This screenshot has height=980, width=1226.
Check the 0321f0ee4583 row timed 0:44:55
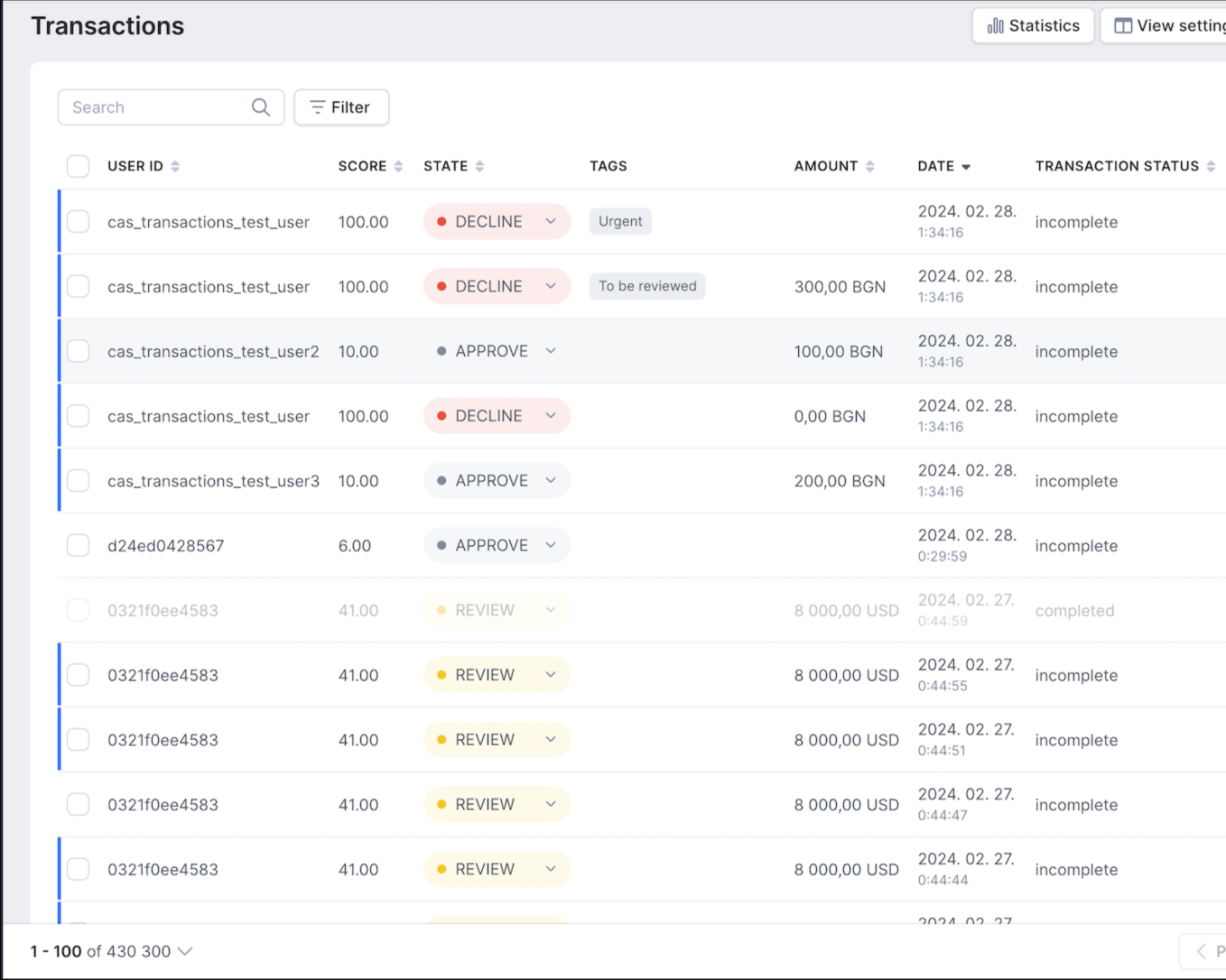pyautogui.click(x=78, y=675)
